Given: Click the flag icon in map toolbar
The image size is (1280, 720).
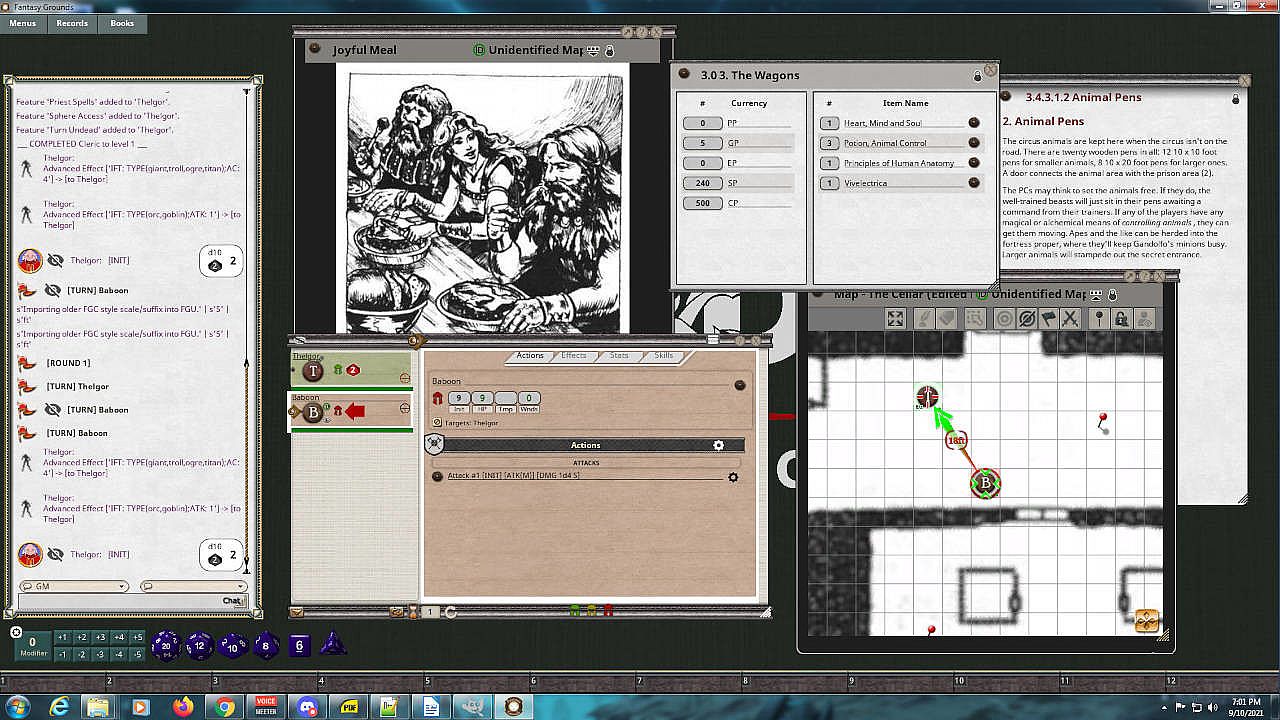Looking at the screenshot, I should [x=1048, y=319].
